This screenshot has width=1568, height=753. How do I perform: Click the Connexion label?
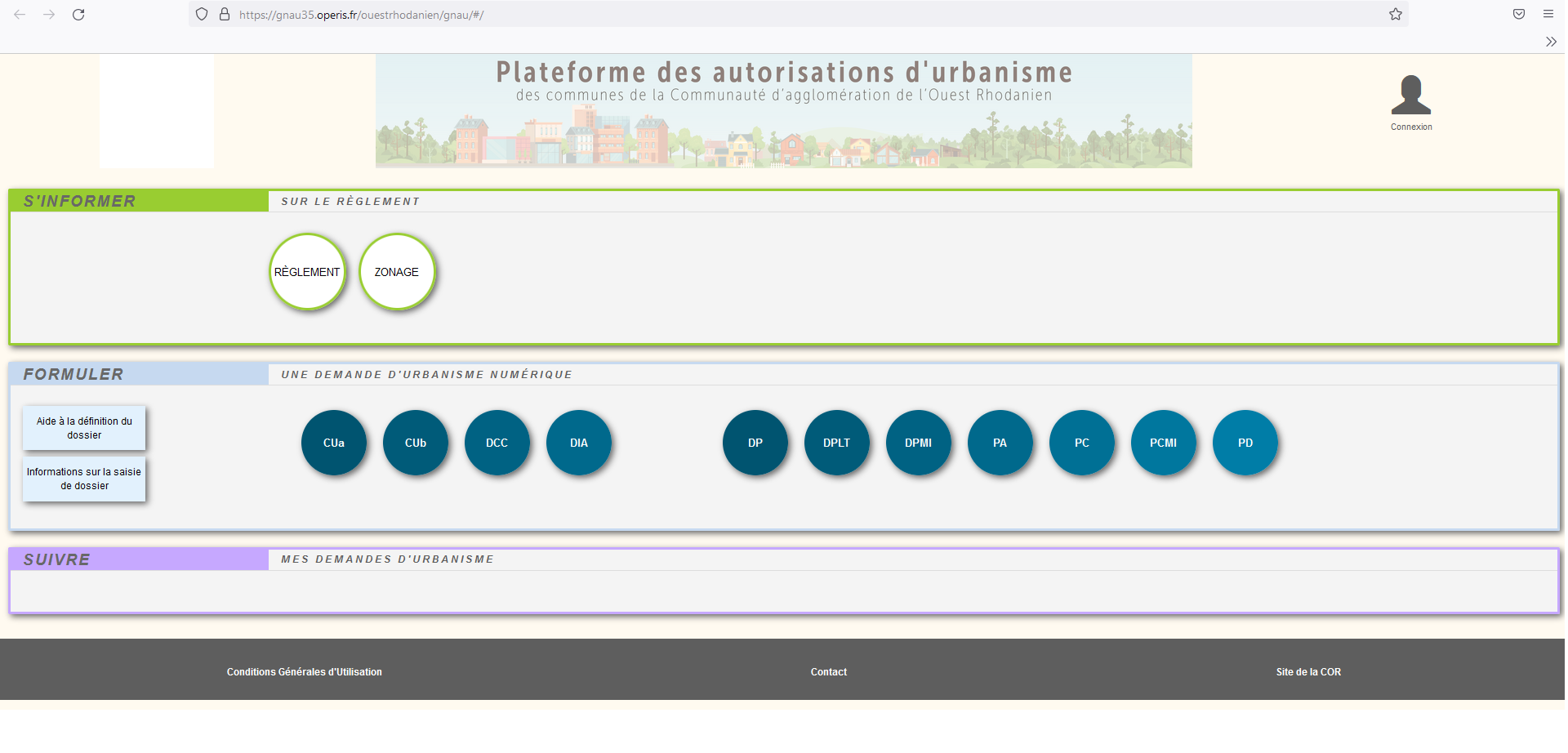pos(1411,127)
